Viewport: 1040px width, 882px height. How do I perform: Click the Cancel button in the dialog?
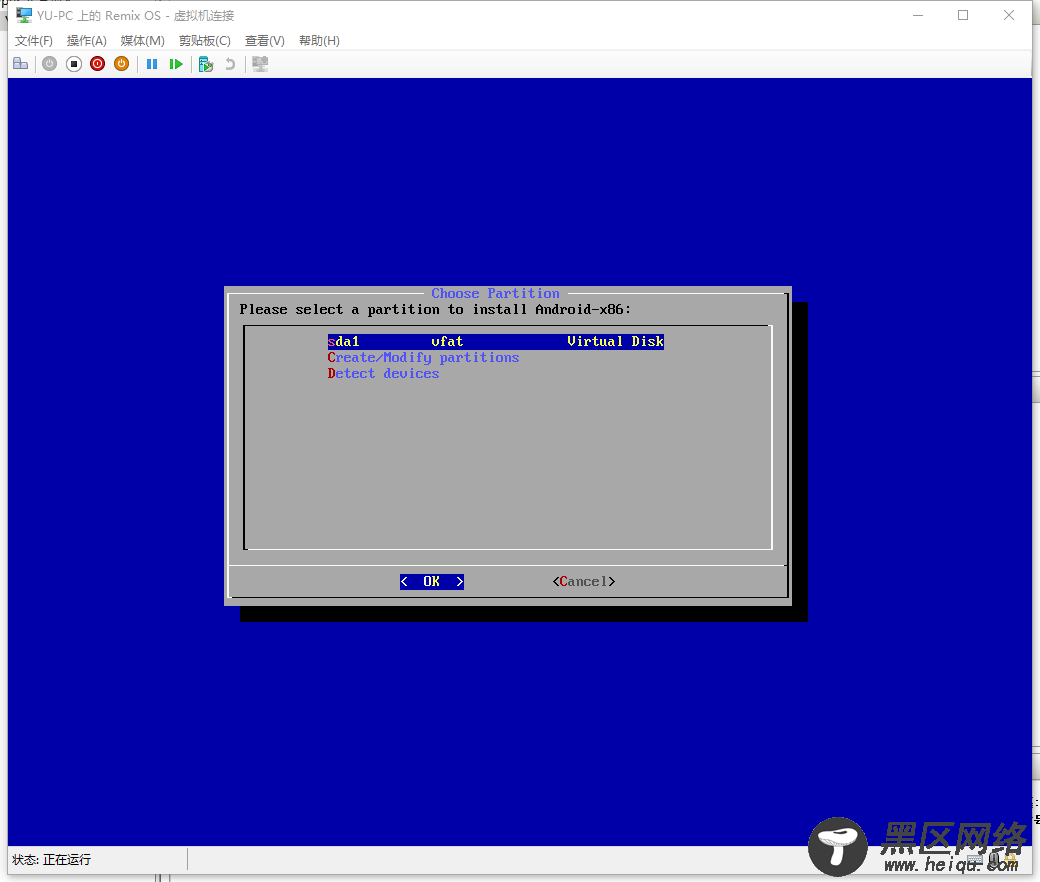point(584,582)
